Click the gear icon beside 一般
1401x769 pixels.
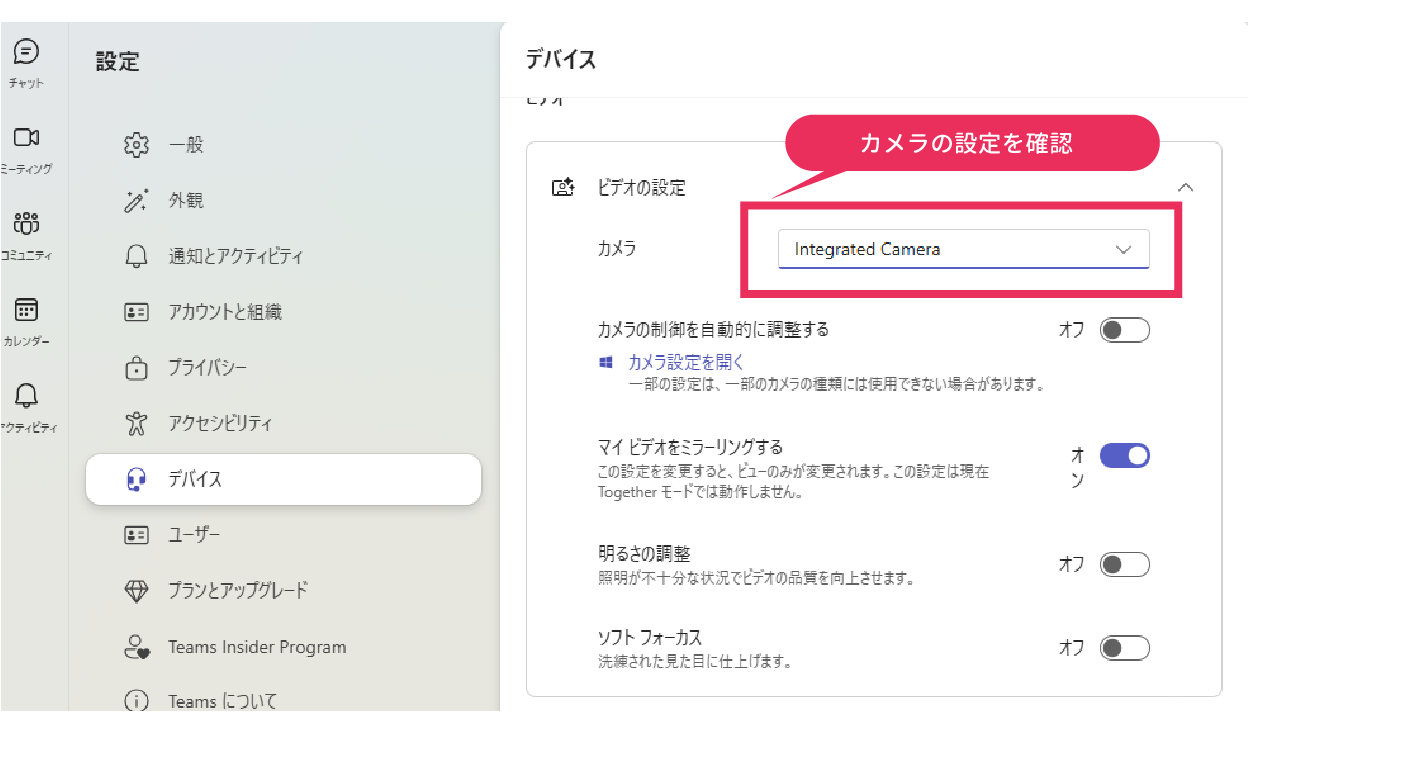[x=136, y=145]
